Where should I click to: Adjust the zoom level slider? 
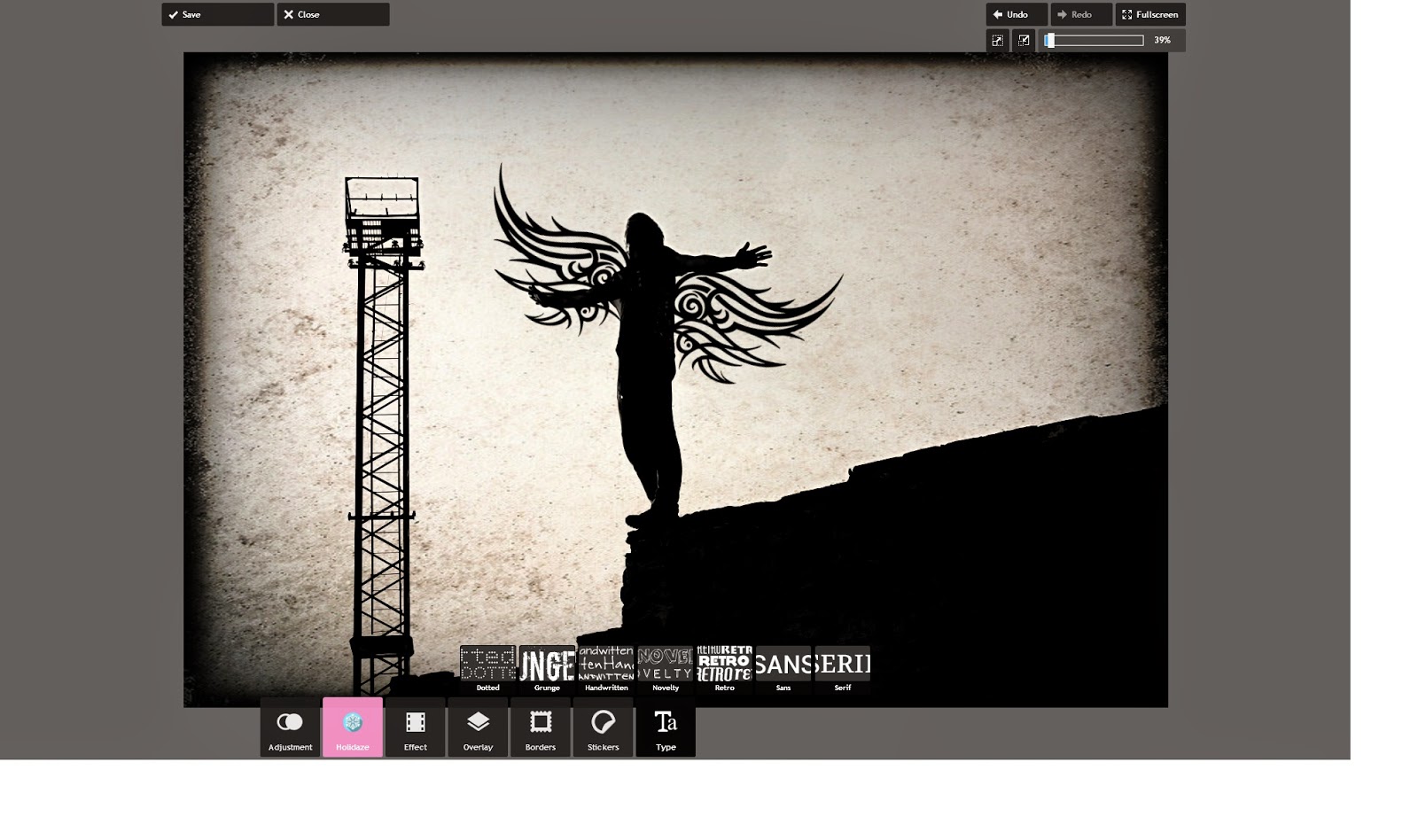coord(1094,40)
